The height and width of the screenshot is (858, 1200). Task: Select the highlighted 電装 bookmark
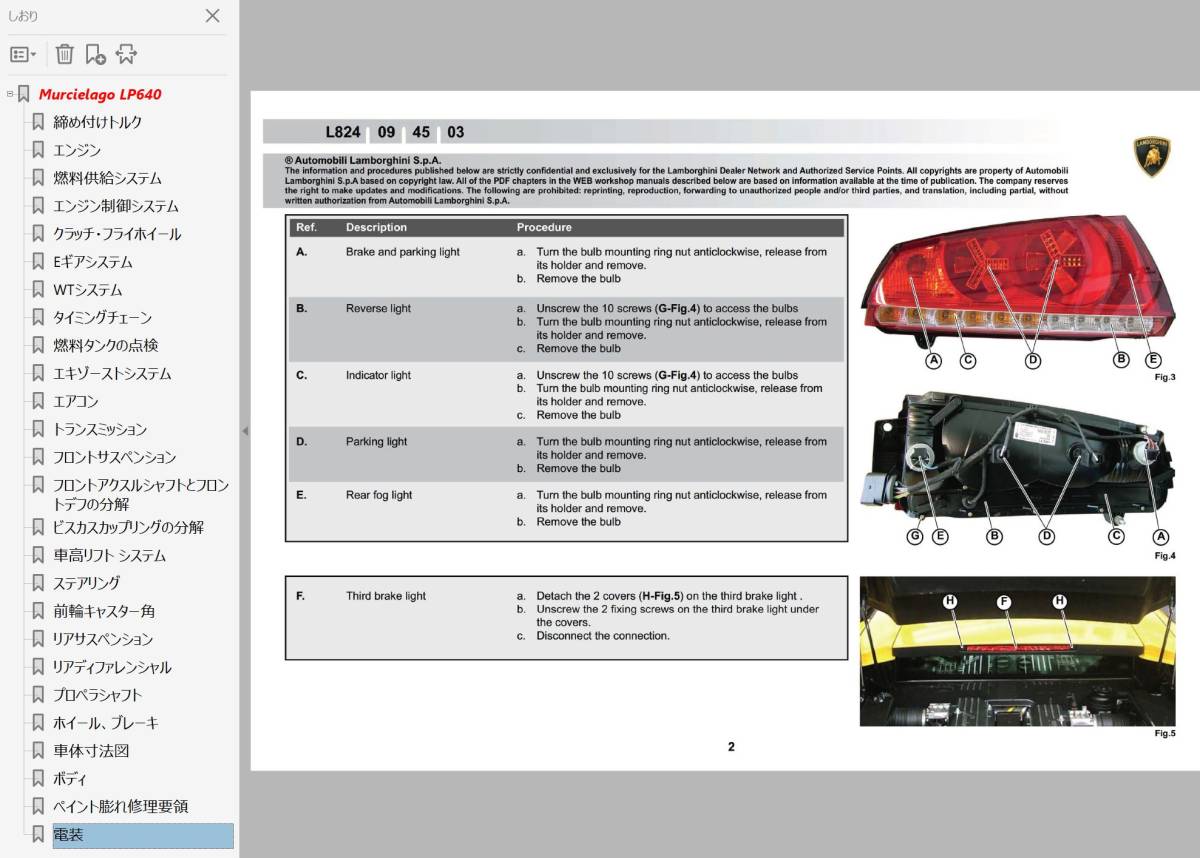[x=143, y=835]
